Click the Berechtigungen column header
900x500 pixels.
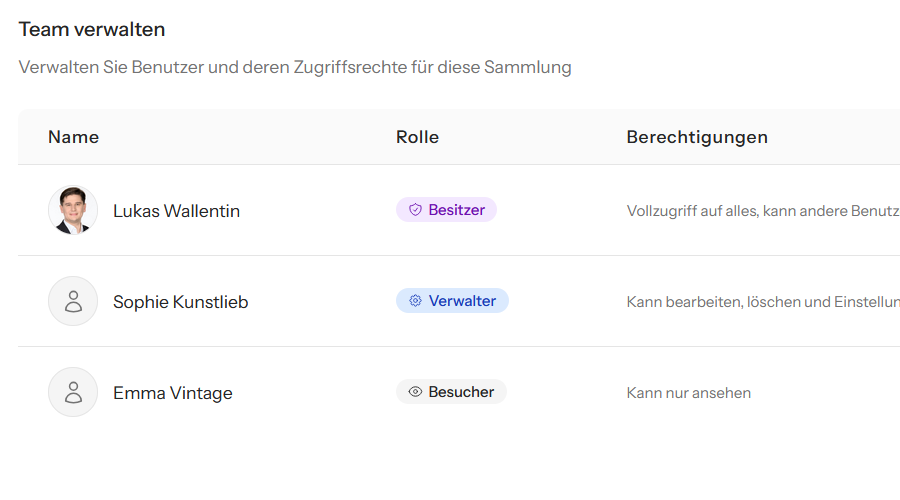[x=697, y=137]
